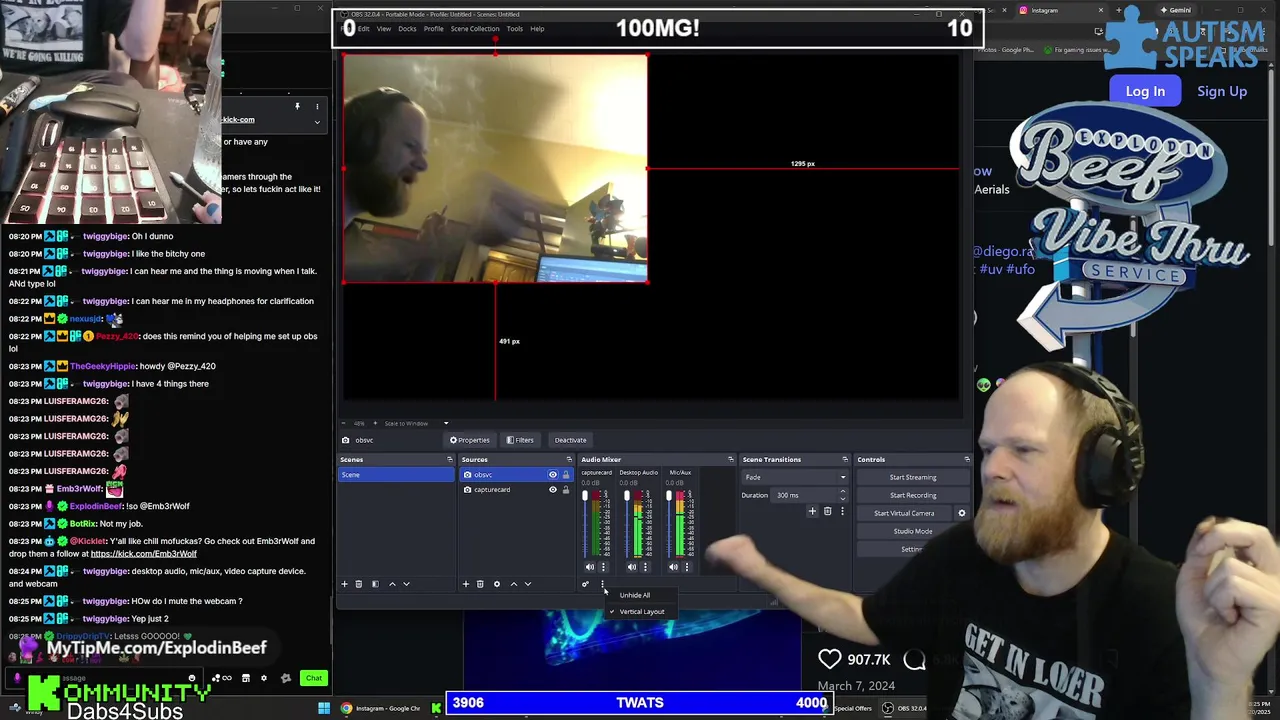The image size is (1280, 720).
Task: Move source up with Sources up arrow
Action: [514, 584]
